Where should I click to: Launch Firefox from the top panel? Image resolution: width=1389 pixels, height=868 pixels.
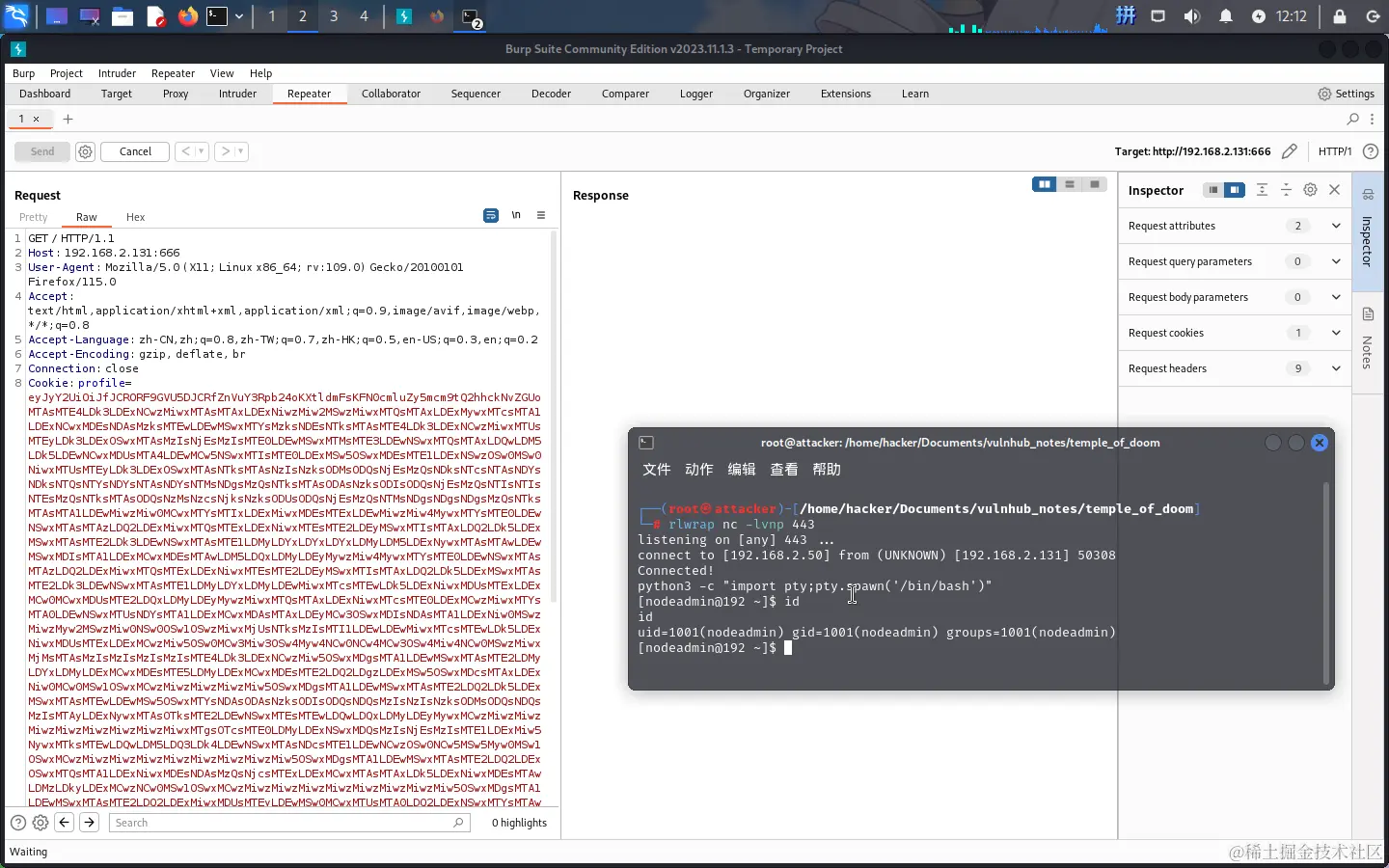[187, 16]
